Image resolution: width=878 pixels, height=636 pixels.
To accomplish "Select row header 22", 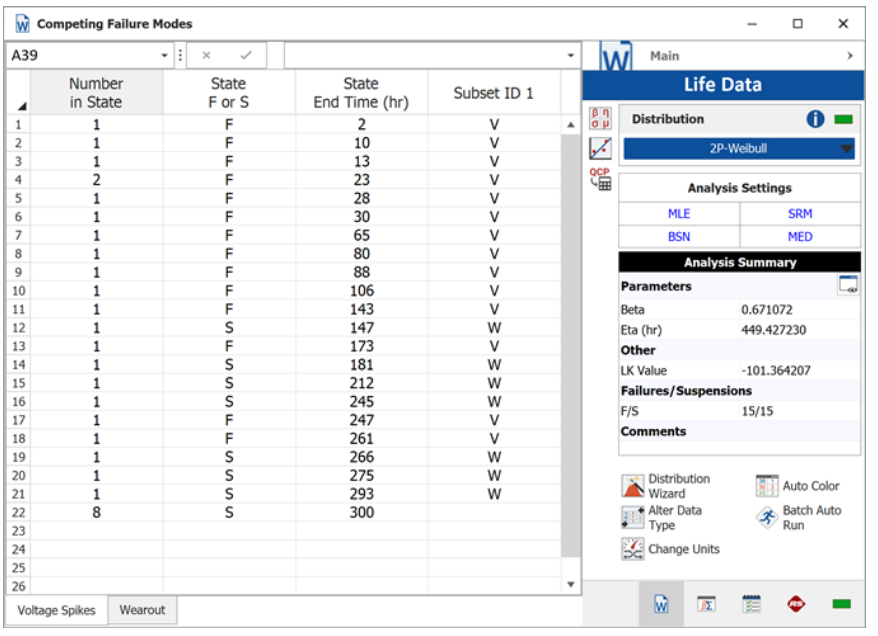I will 18,512.
